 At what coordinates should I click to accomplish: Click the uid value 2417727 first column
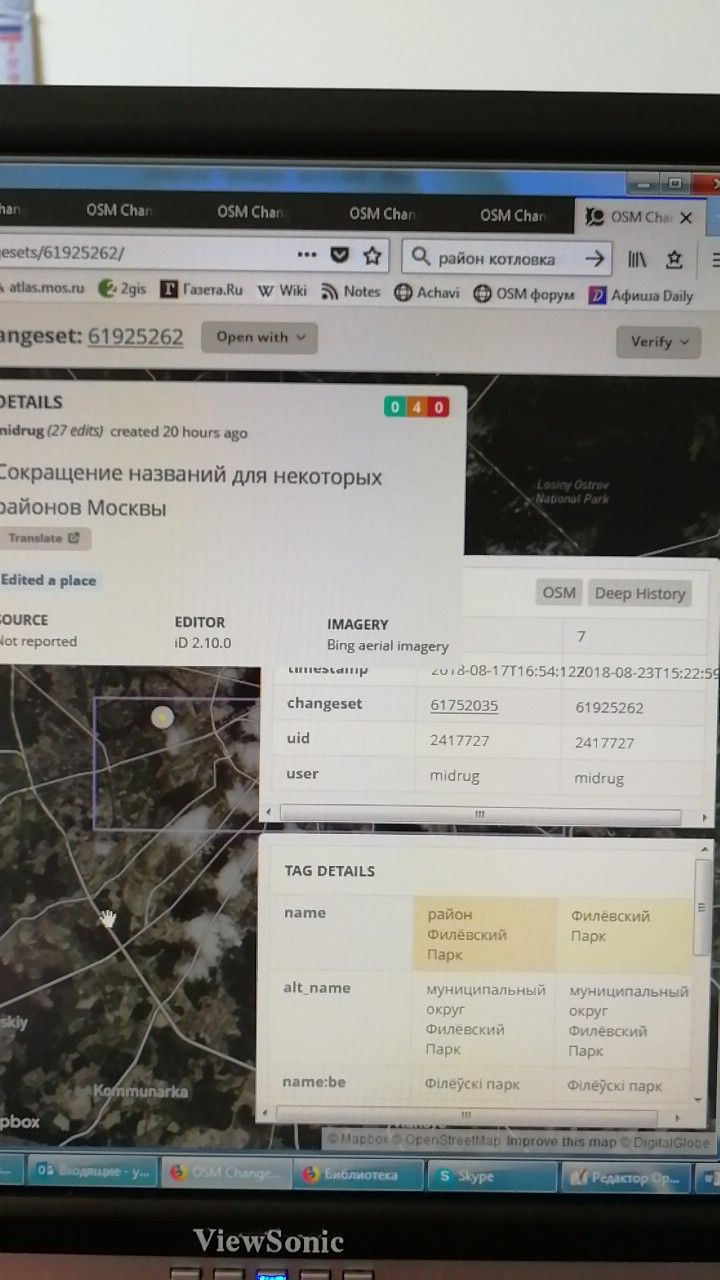pos(460,741)
